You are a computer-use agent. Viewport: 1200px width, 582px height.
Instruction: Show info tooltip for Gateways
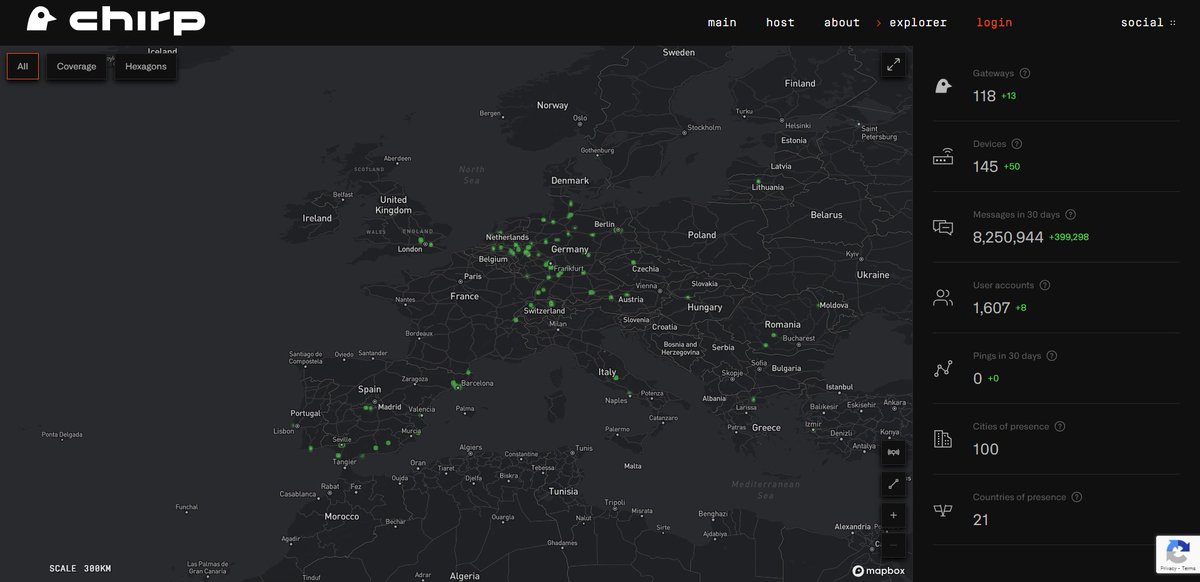[1025, 73]
